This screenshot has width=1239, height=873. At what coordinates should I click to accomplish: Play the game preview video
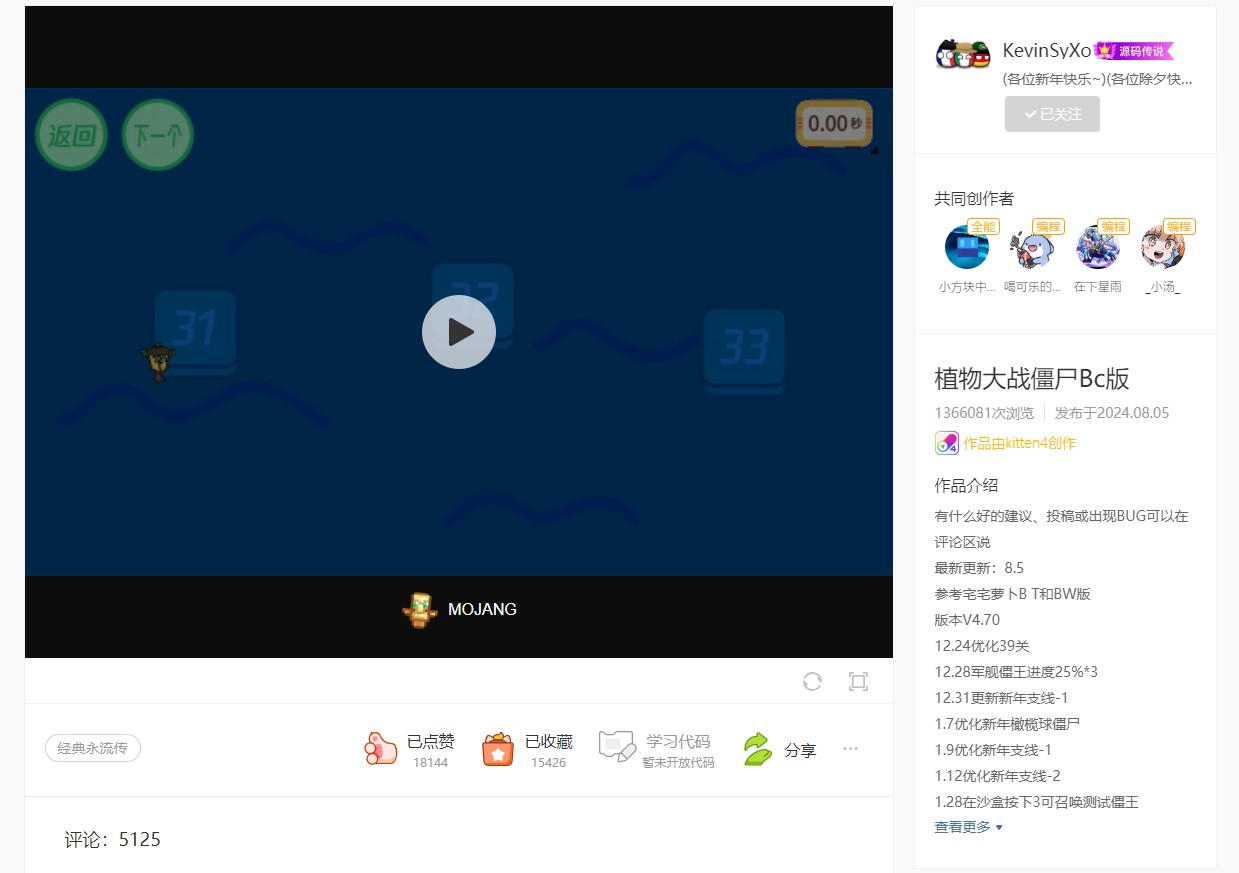point(458,332)
